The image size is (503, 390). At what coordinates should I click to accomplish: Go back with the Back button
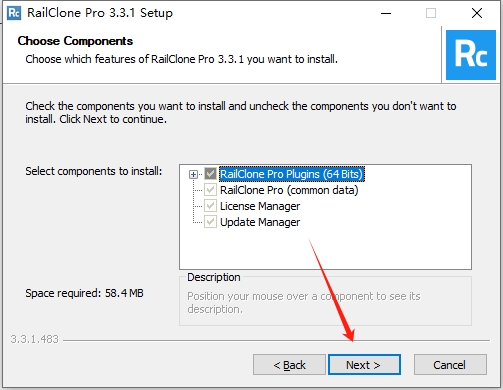[x=289, y=365]
